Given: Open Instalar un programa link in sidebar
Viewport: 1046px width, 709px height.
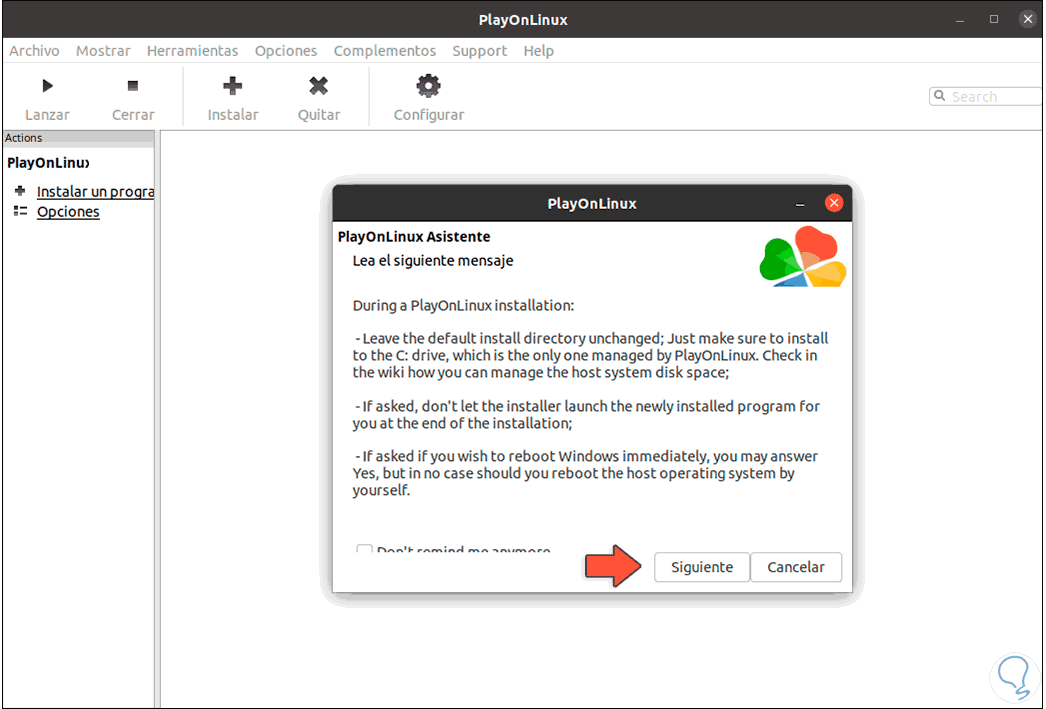Looking at the screenshot, I should coord(95,191).
